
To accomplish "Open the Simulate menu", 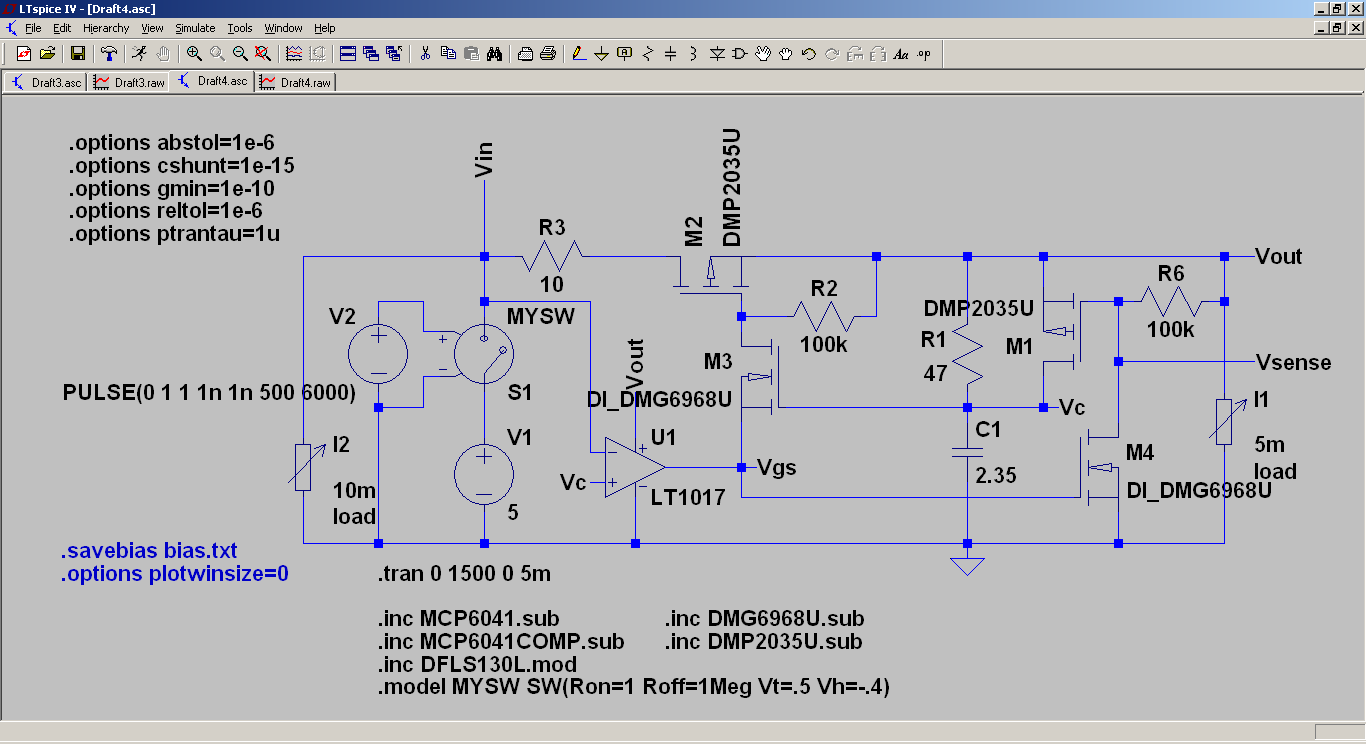I will coord(195,28).
